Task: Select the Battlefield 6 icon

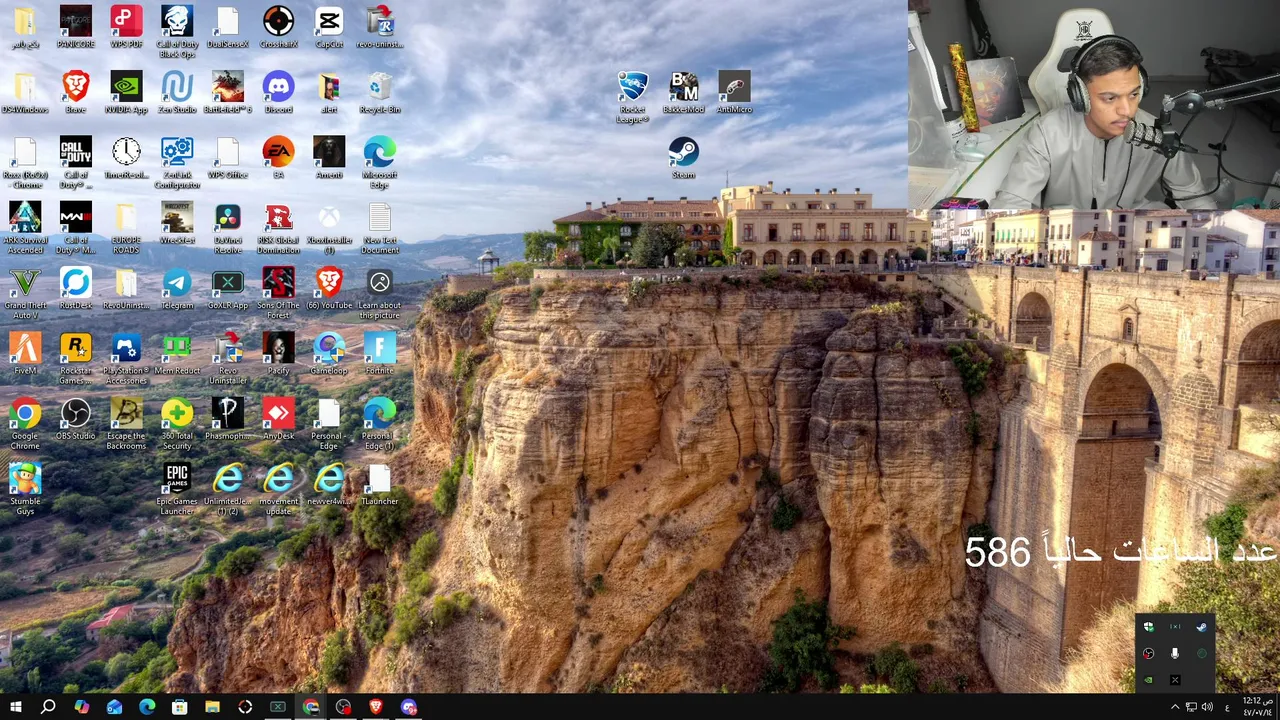Action: (x=228, y=92)
